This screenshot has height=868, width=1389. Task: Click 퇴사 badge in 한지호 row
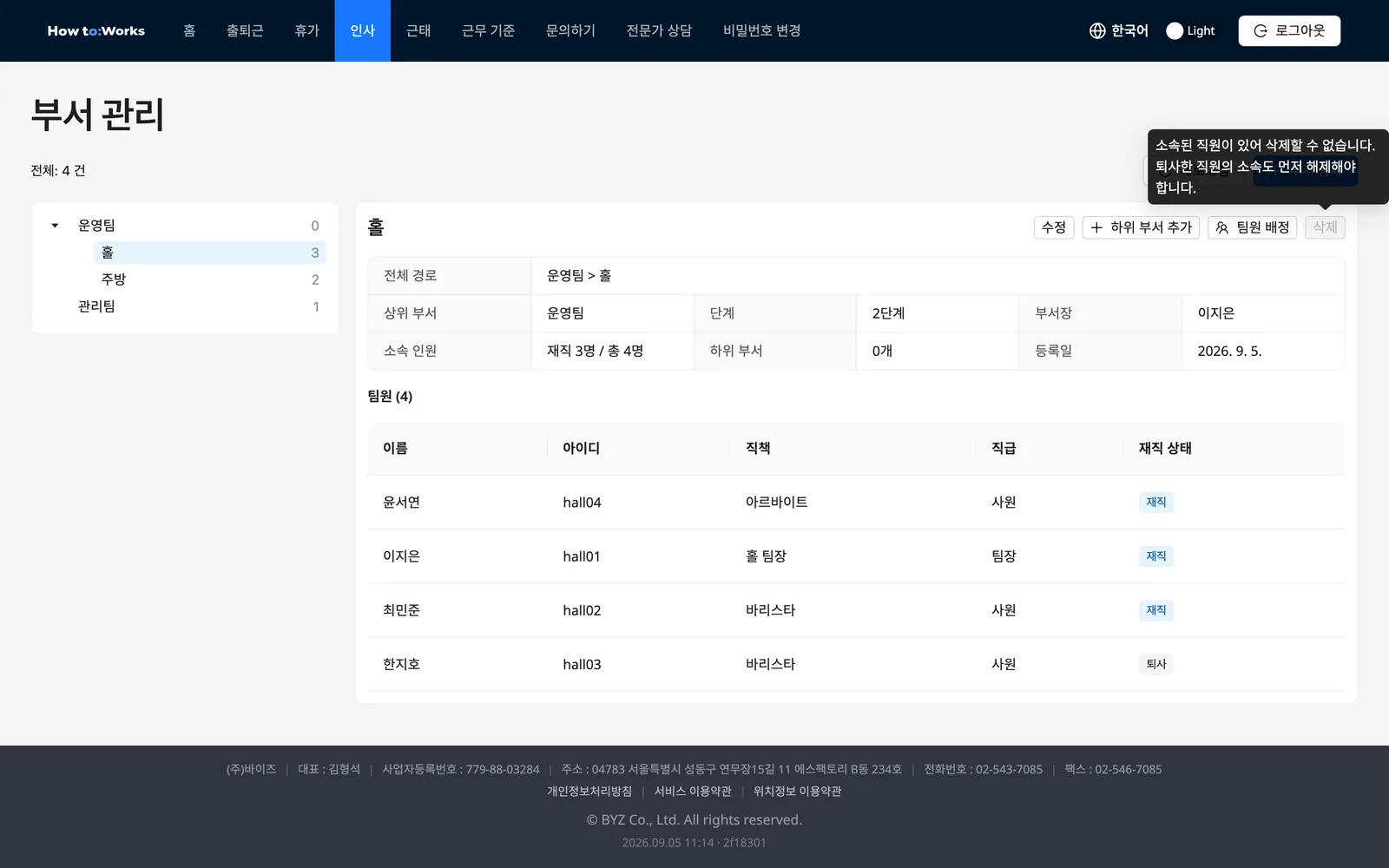coord(1155,664)
